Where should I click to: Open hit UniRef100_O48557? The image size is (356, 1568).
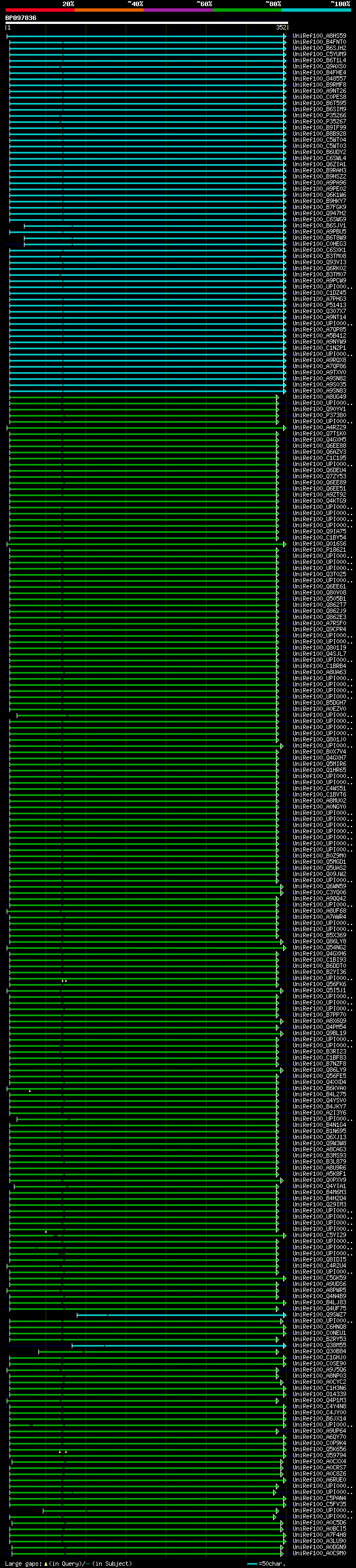(319, 78)
